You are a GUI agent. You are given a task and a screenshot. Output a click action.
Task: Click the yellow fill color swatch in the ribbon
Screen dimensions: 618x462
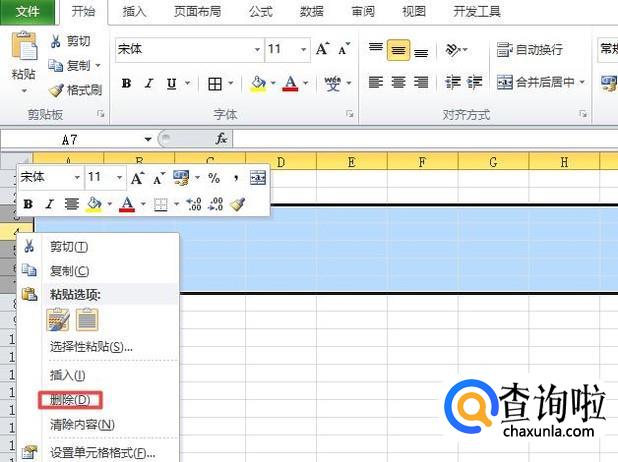pos(258,83)
